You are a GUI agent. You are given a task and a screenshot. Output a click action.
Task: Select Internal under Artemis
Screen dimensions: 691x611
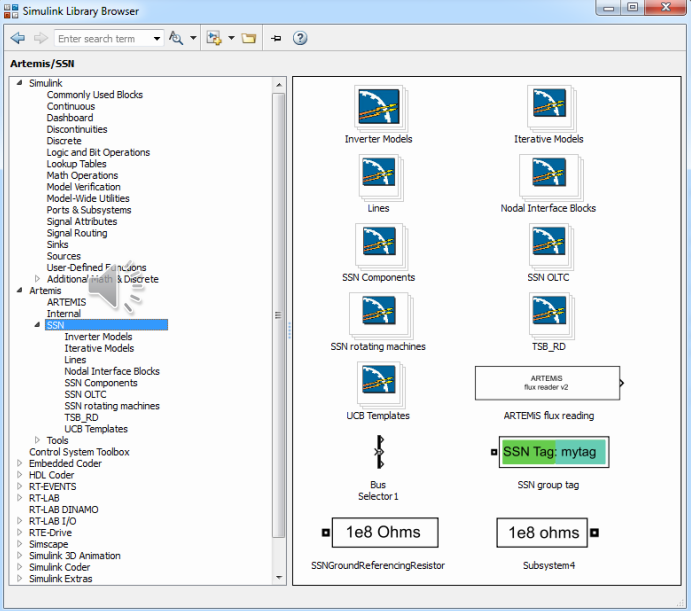(x=64, y=313)
